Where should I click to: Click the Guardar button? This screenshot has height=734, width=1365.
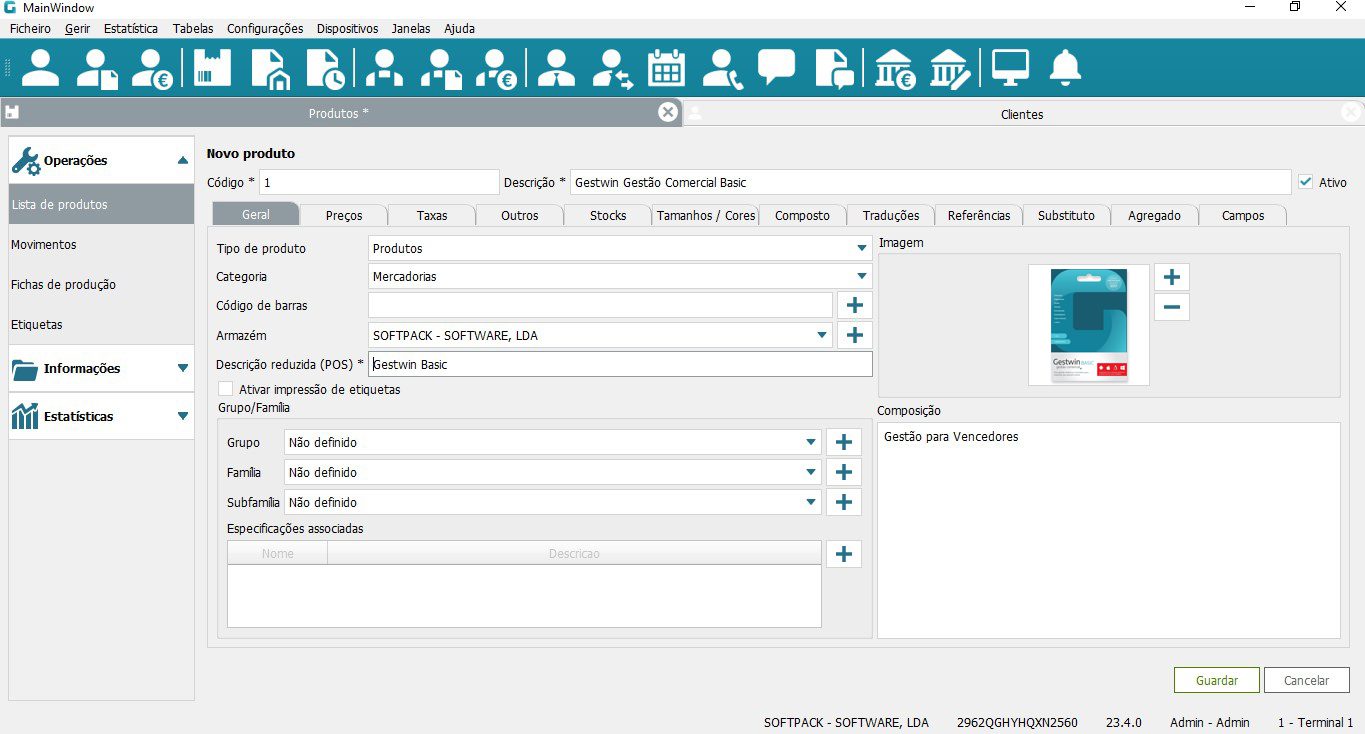click(x=1217, y=680)
